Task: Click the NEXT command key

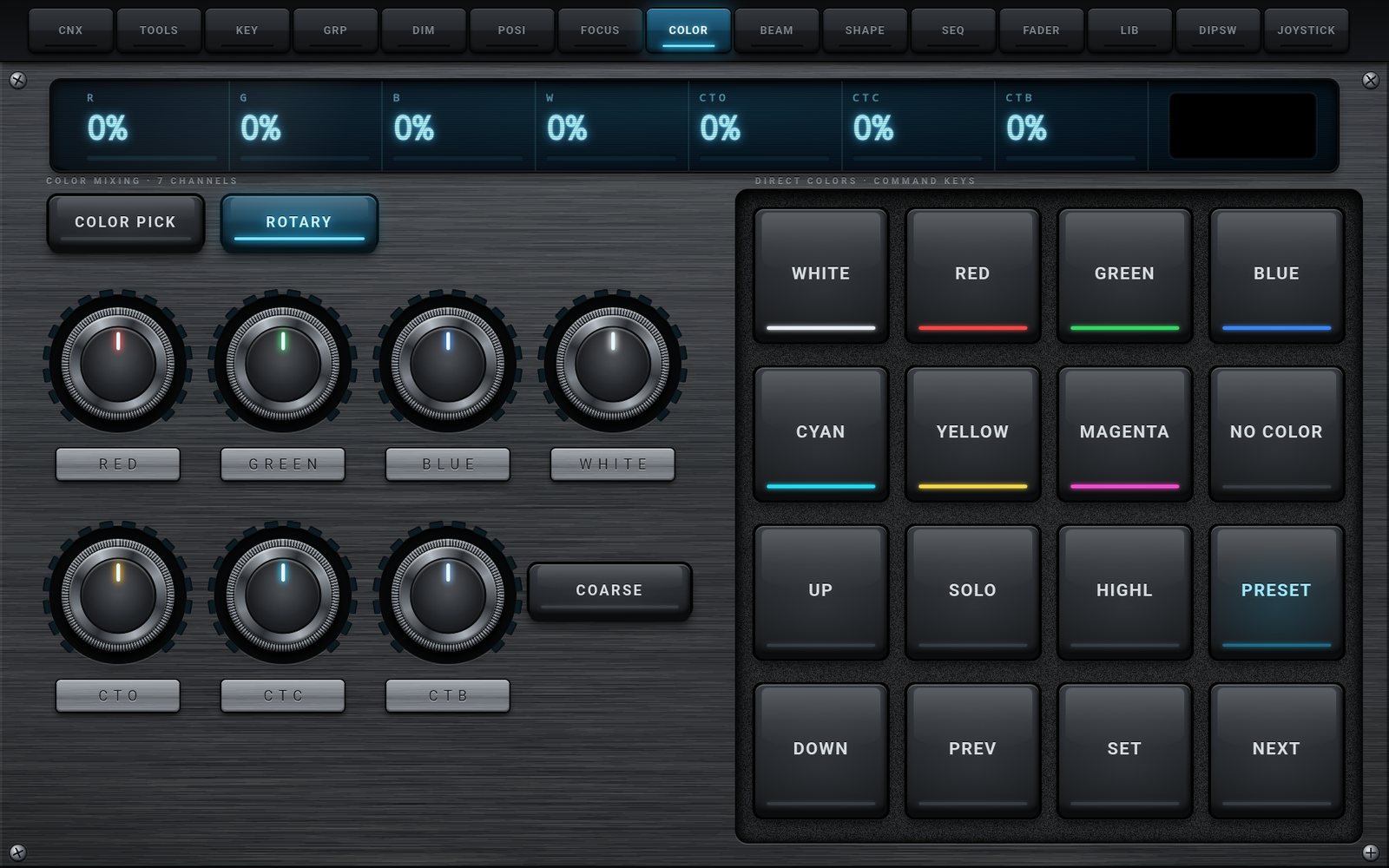Action: click(x=1276, y=750)
